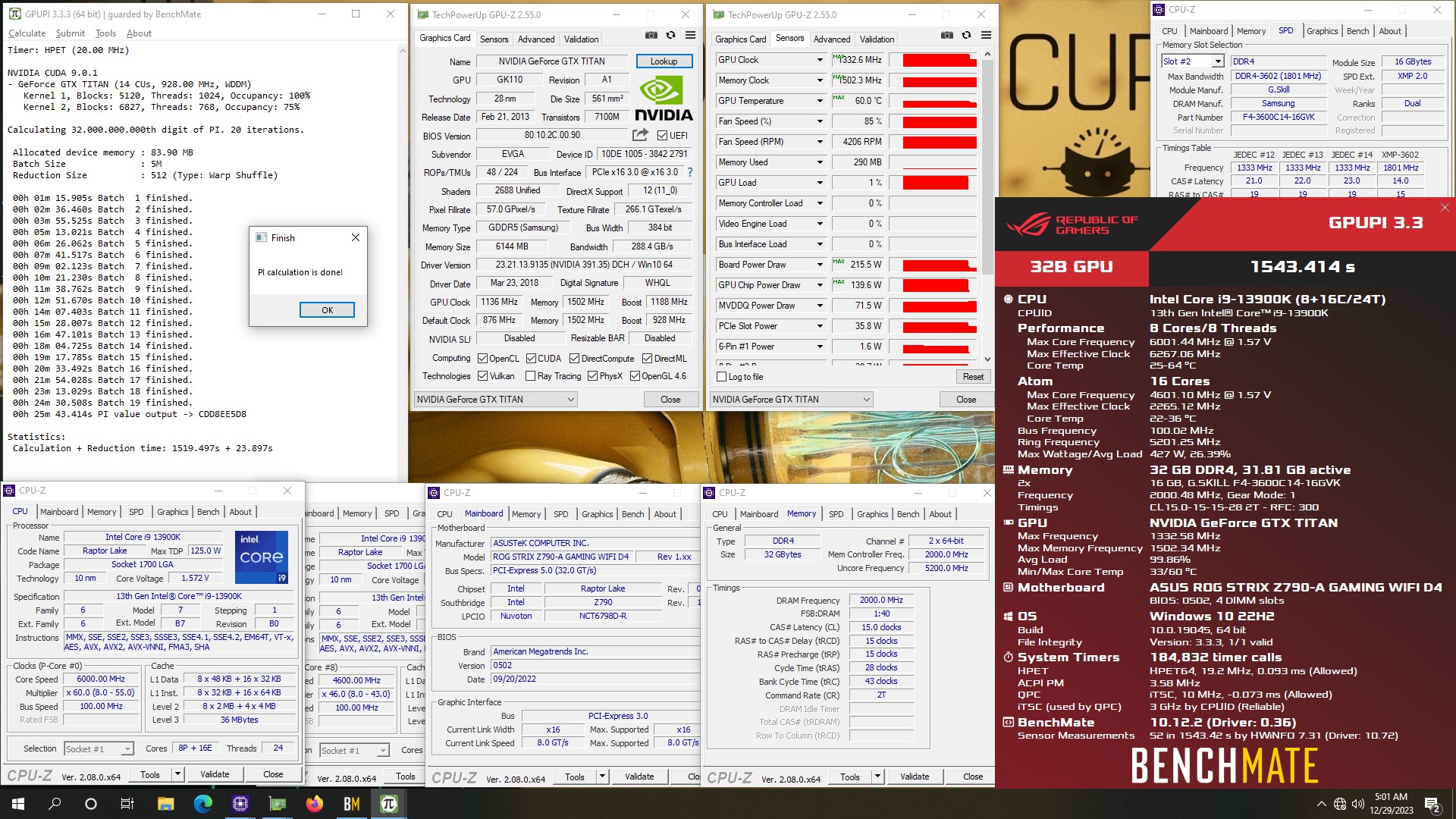This screenshot has height=819, width=1456.
Task: Launch Microsoft Edge from the taskbar
Action: pyautogui.click(x=202, y=804)
